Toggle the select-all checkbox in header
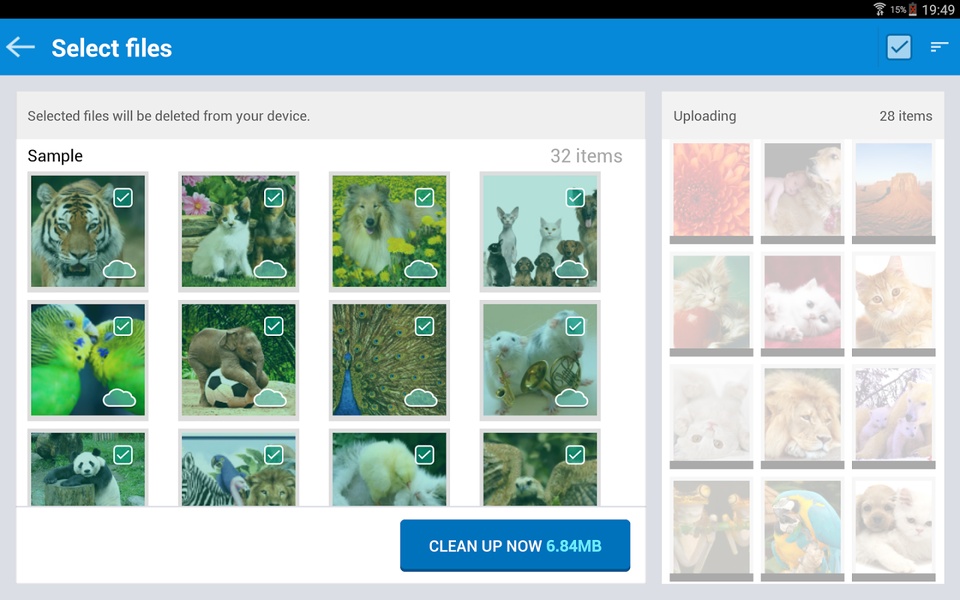 click(898, 47)
